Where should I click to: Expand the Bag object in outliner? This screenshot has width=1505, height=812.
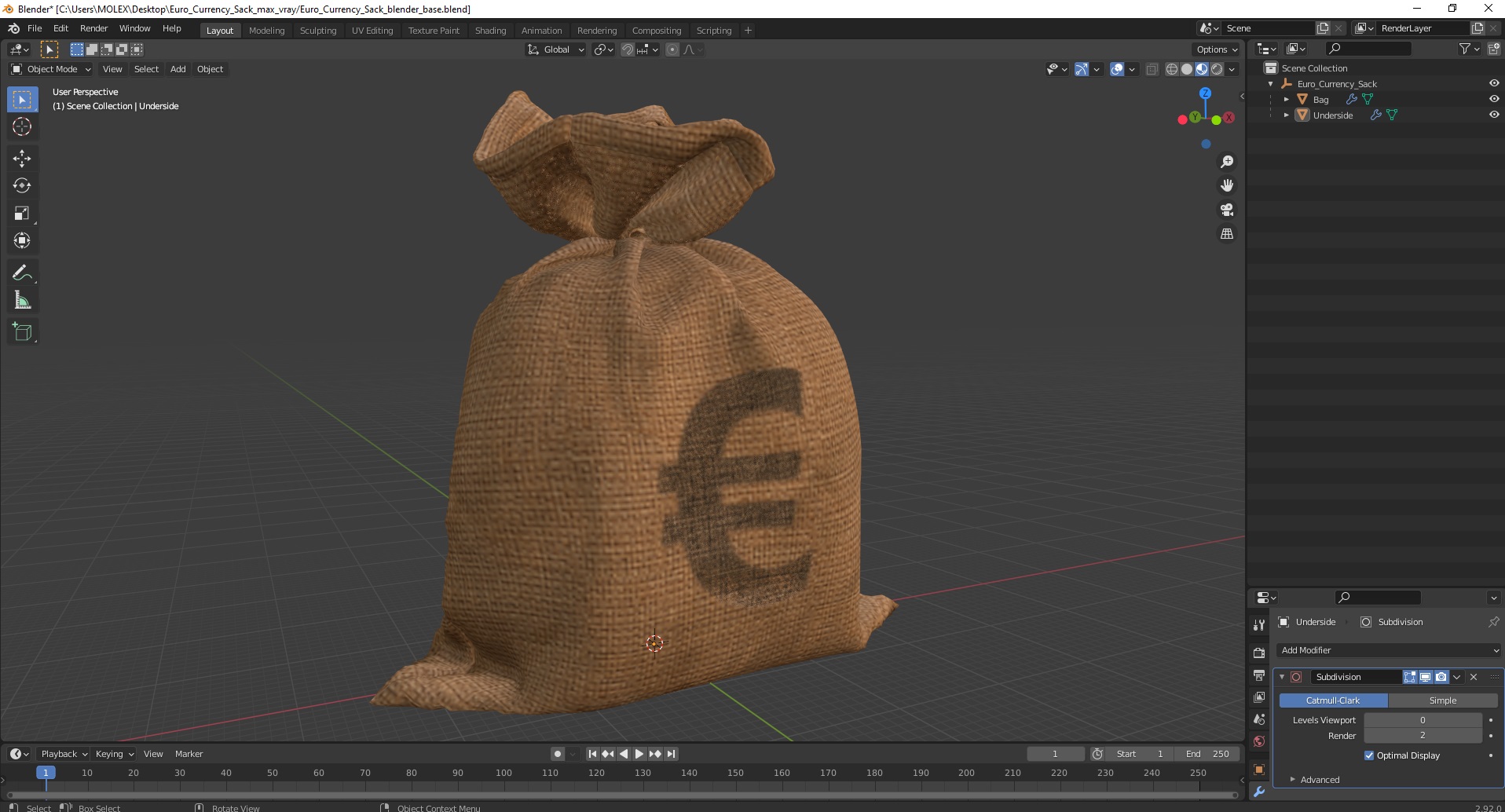coord(1286,100)
